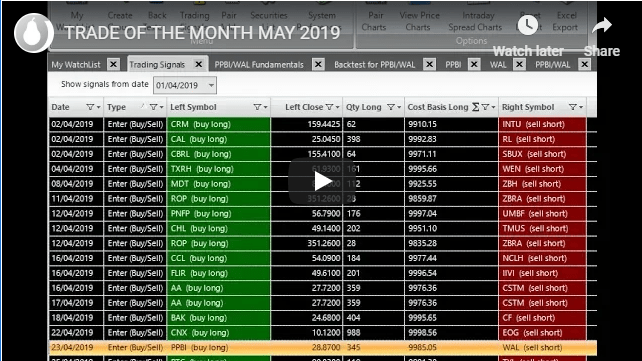This screenshot has width=642, height=361.
Task: Sort by Right Symbol column header
Action: (x=528, y=107)
